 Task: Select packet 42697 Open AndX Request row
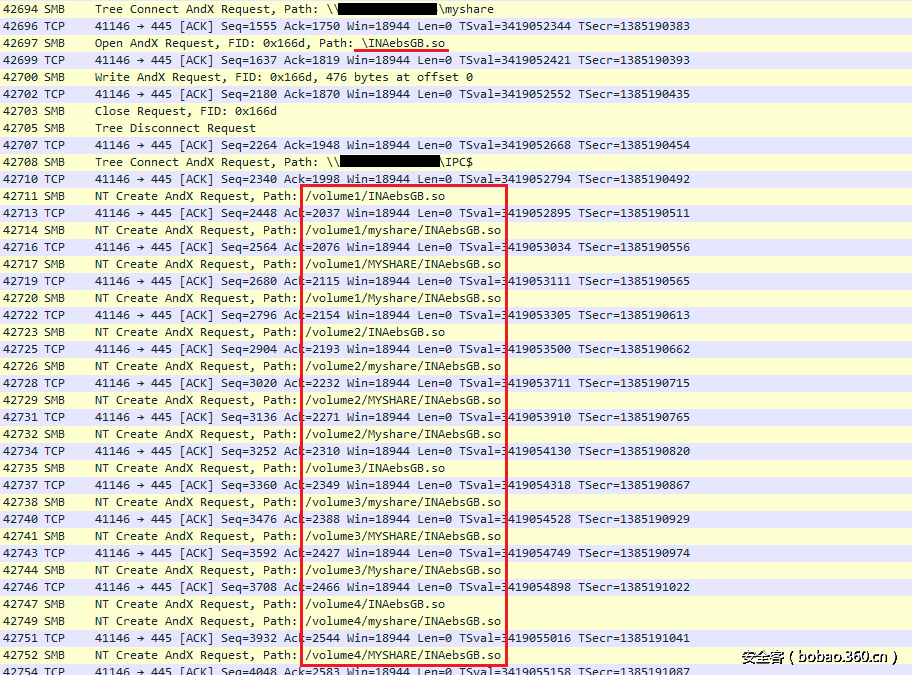(x=456, y=44)
